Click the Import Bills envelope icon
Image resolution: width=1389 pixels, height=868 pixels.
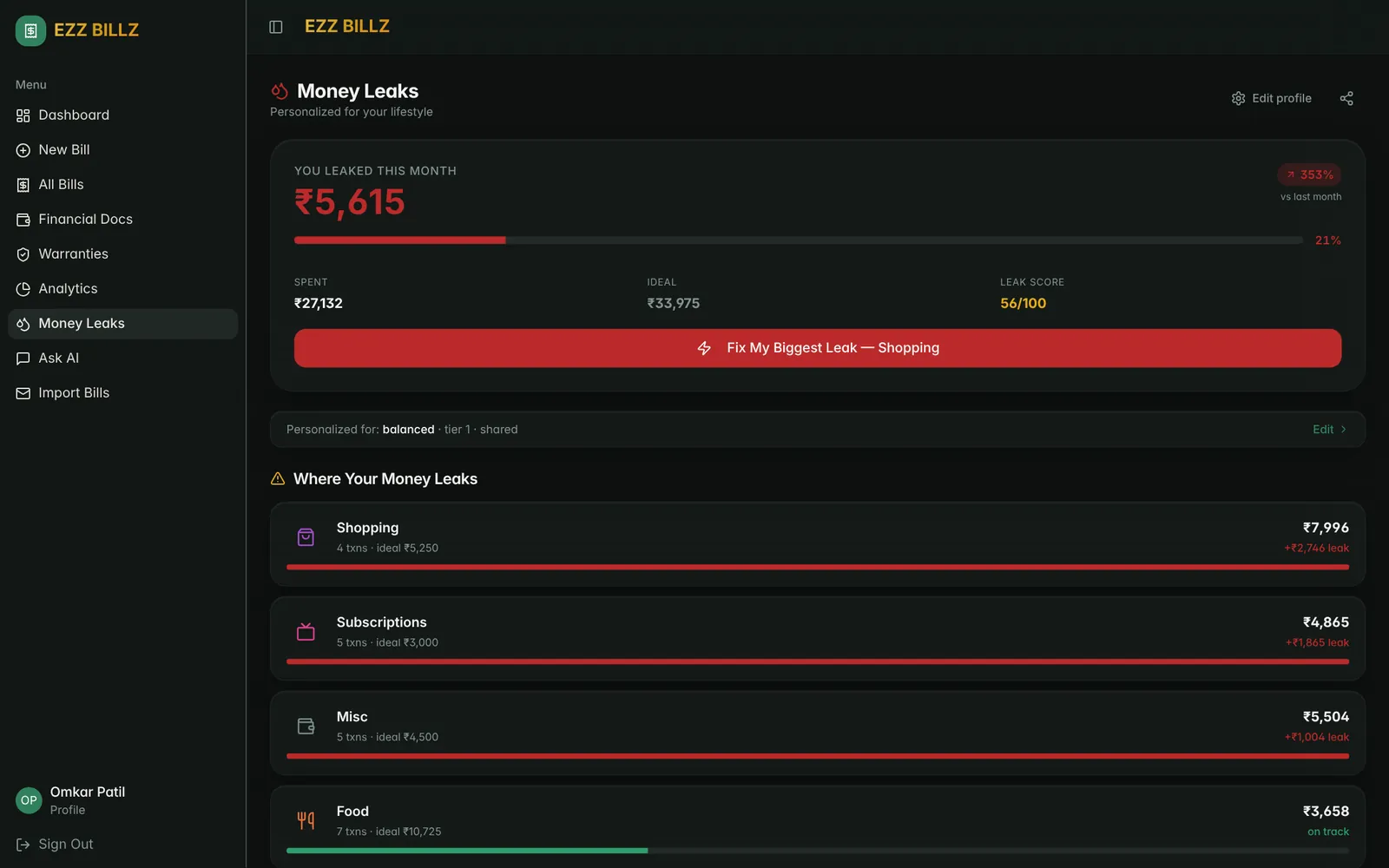click(x=23, y=393)
